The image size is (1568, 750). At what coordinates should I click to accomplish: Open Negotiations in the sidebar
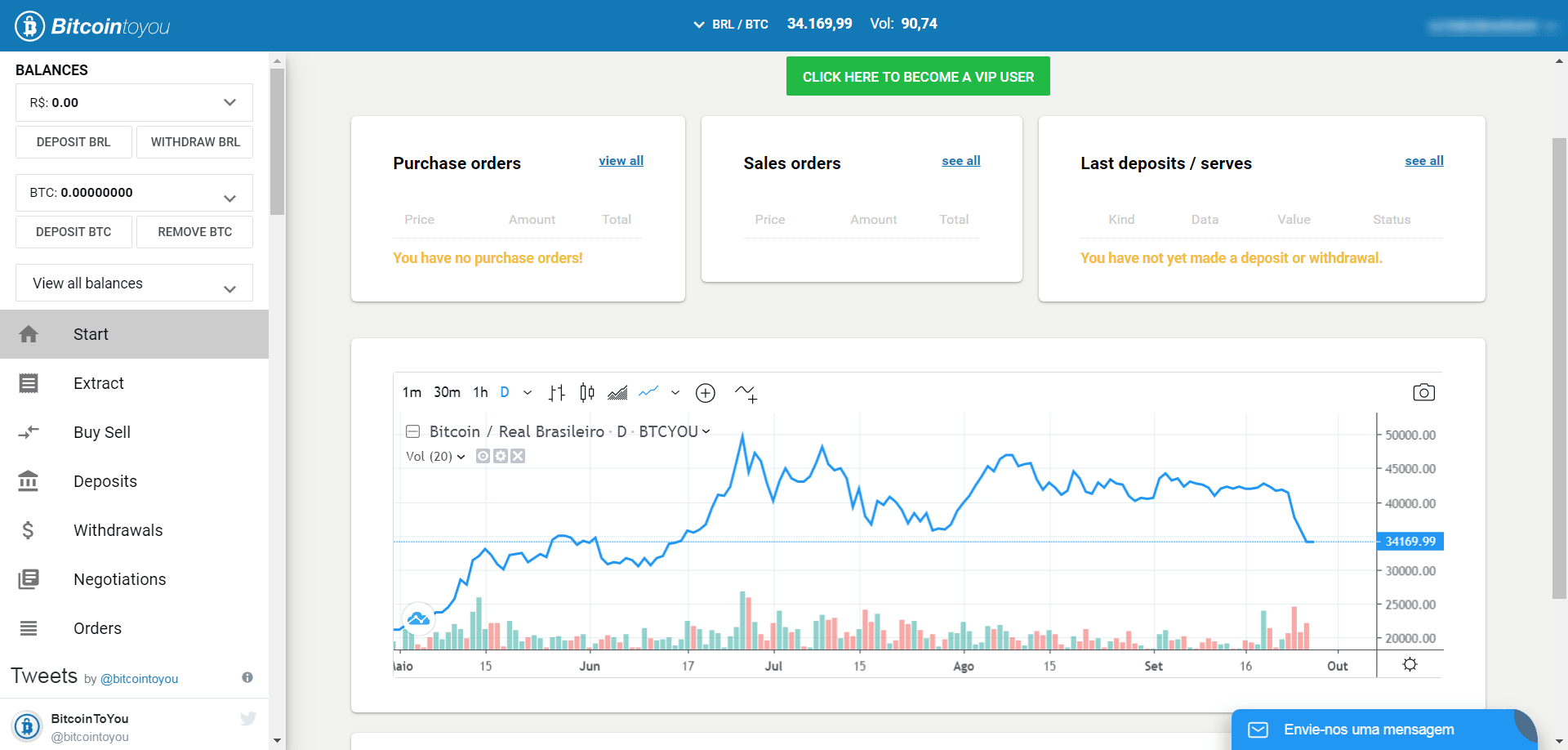point(134,579)
